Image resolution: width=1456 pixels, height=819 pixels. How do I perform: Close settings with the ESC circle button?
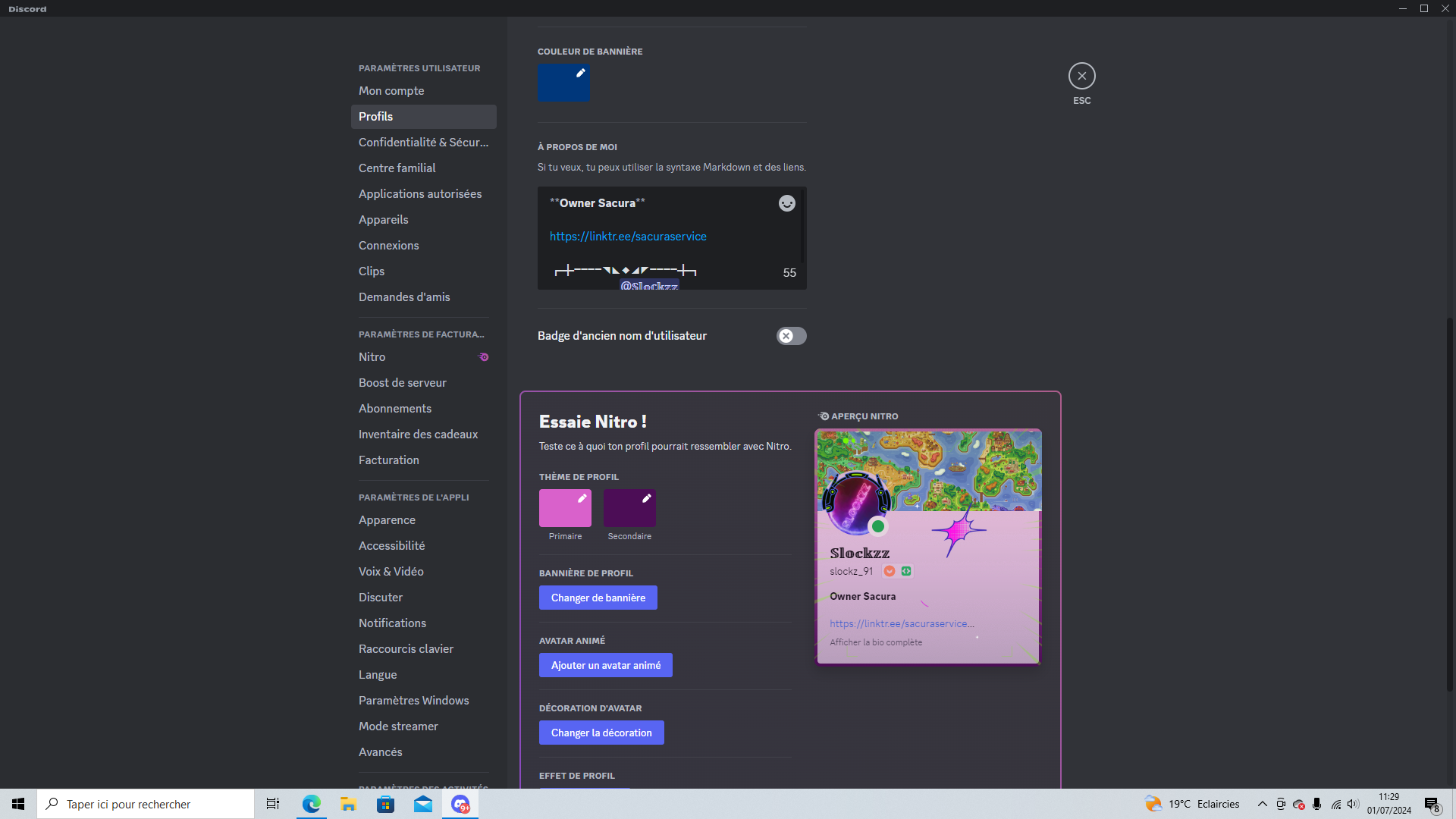pos(1081,76)
